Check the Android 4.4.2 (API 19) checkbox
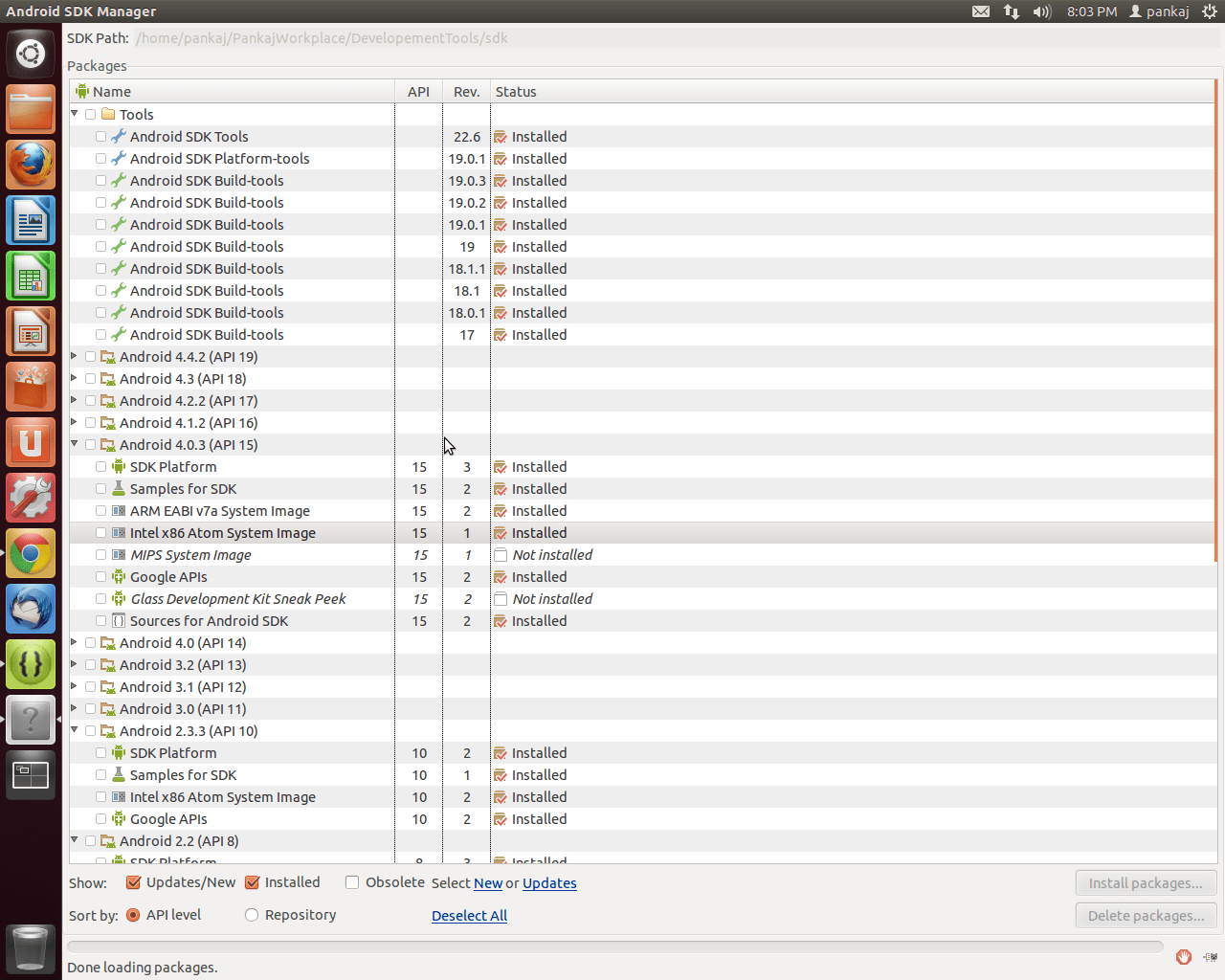Viewport: 1225px width, 980px height. [x=90, y=356]
